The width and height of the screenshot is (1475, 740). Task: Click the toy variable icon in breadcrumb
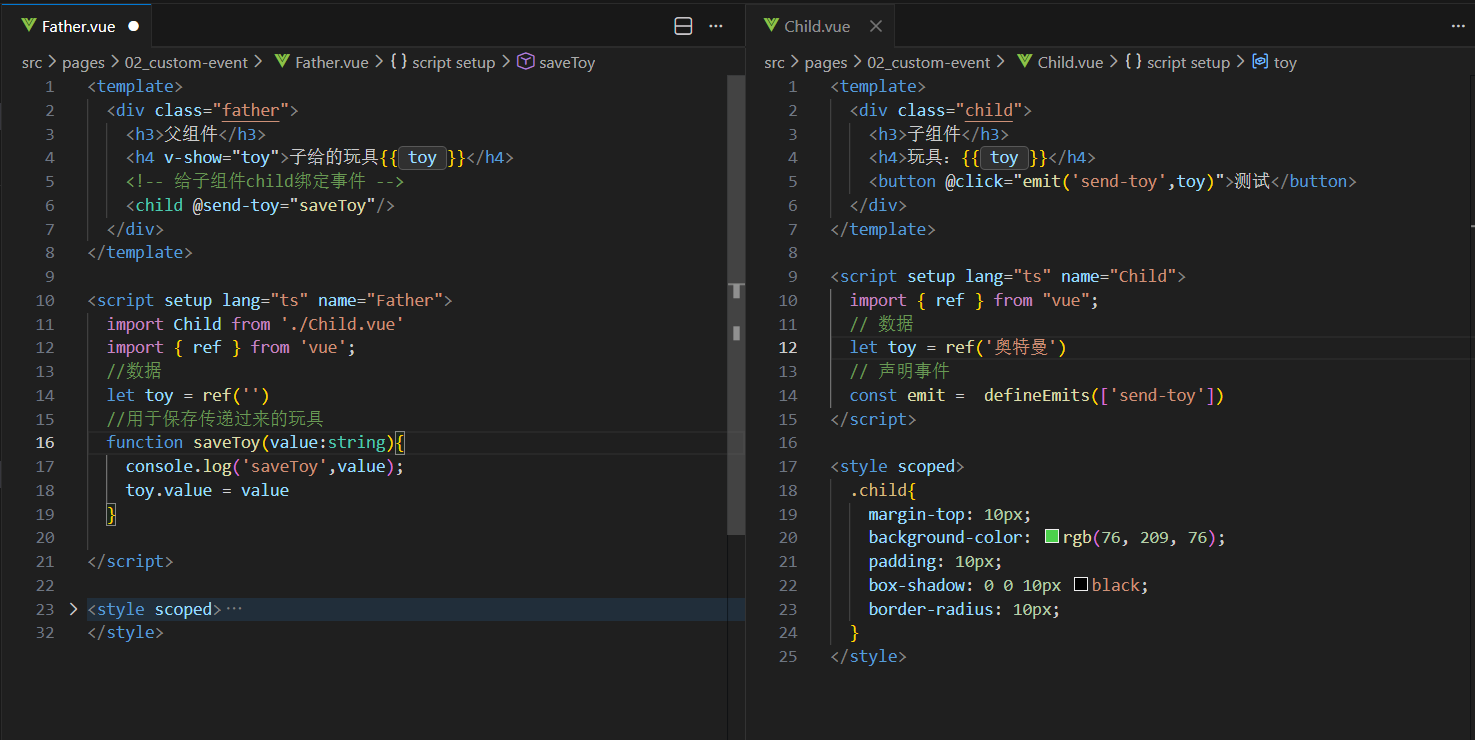click(x=1260, y=62)
